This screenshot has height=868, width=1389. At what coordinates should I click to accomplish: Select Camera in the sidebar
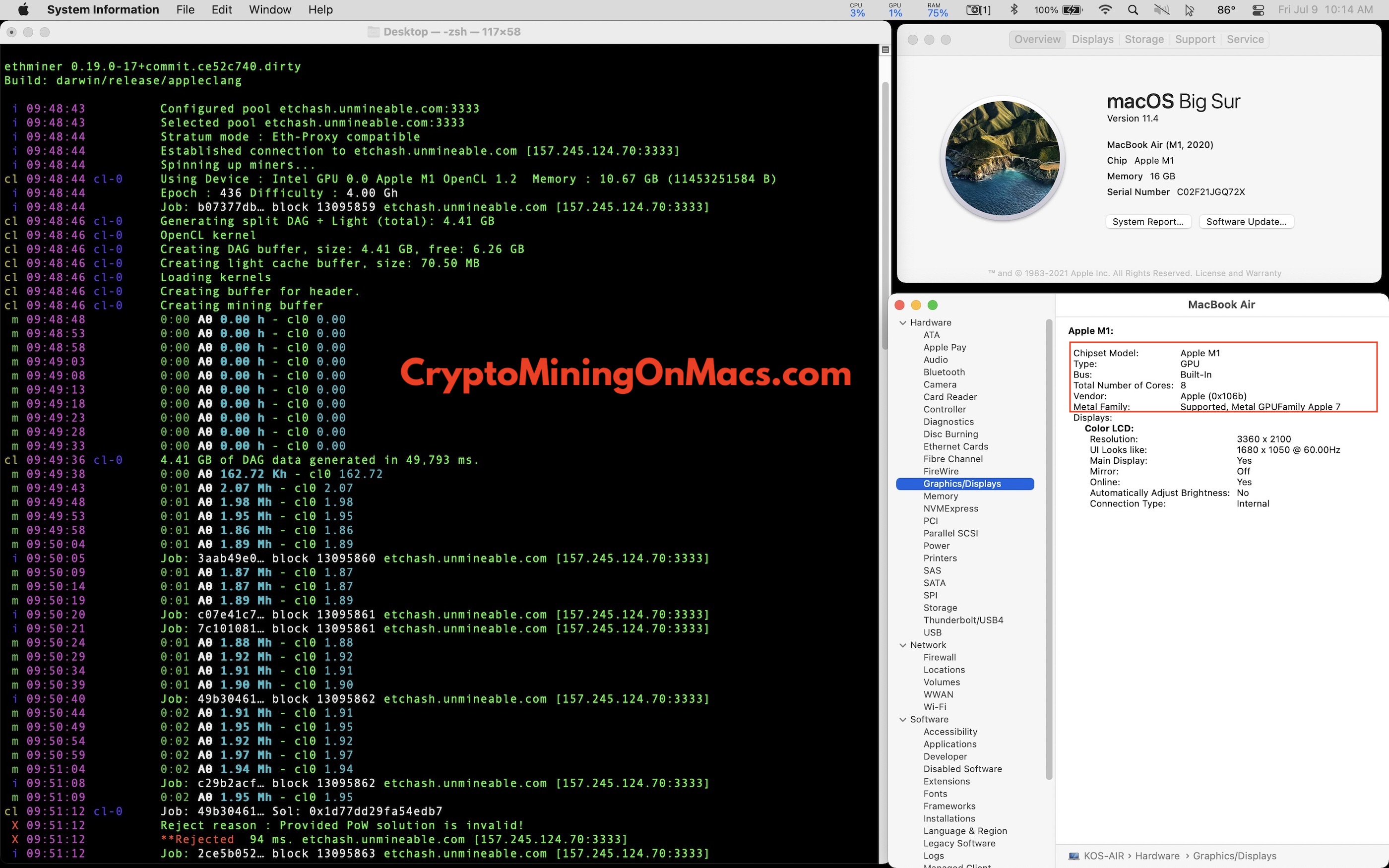coord(940,384)
